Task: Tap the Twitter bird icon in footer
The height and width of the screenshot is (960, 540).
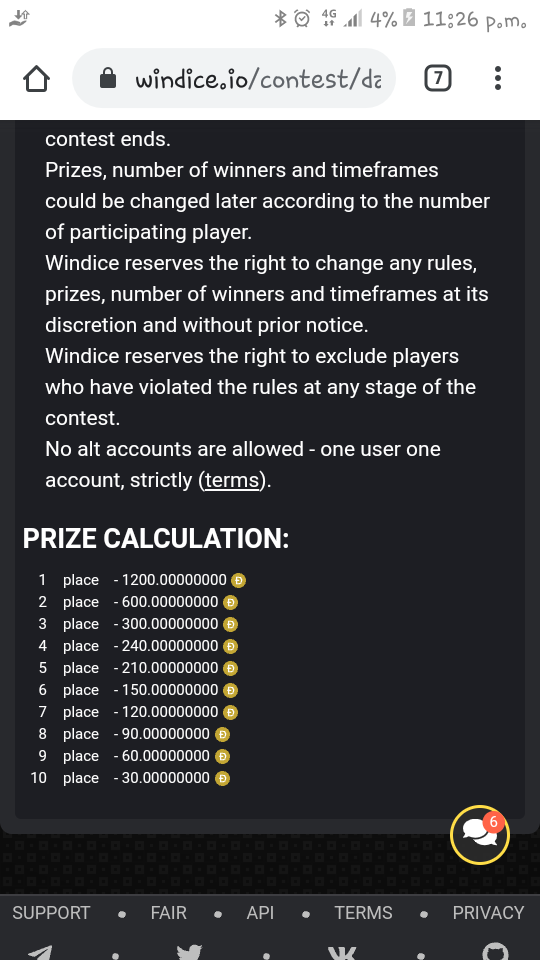Action: [189, 952]
